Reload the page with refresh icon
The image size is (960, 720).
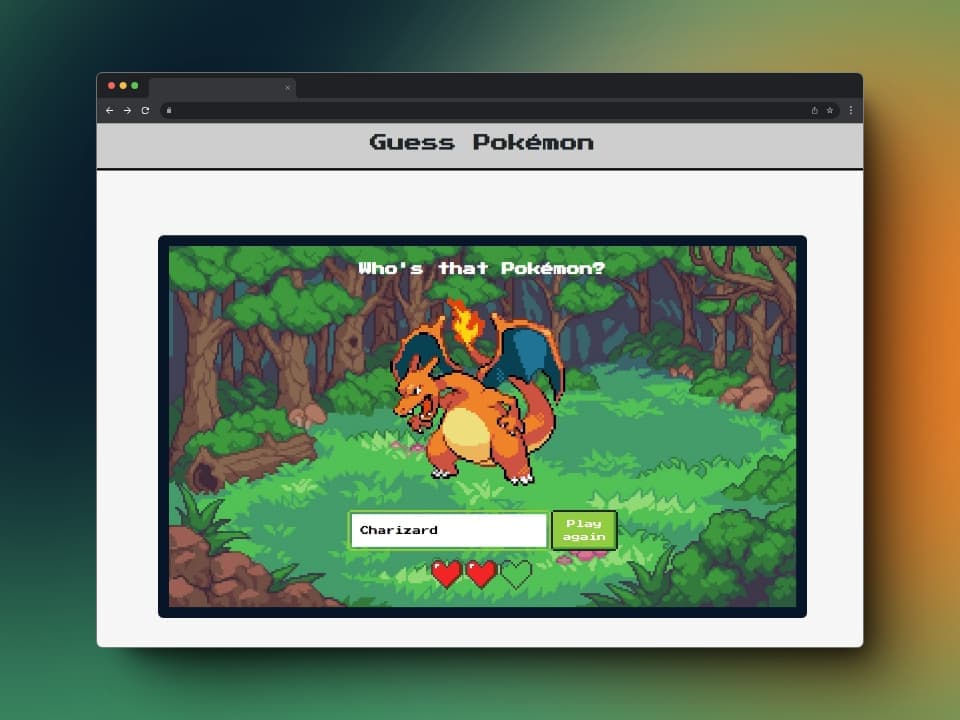click(x=145, y=111)
